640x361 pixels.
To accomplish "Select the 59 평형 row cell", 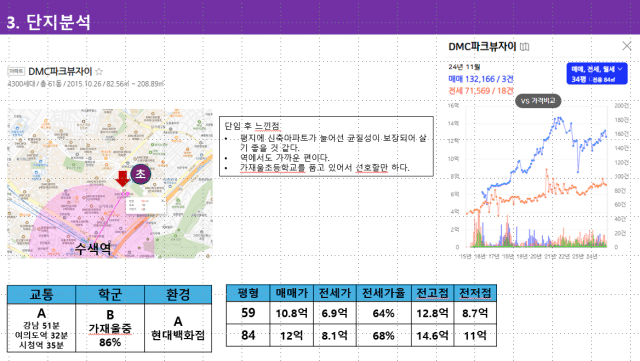I will click(248, 313).
